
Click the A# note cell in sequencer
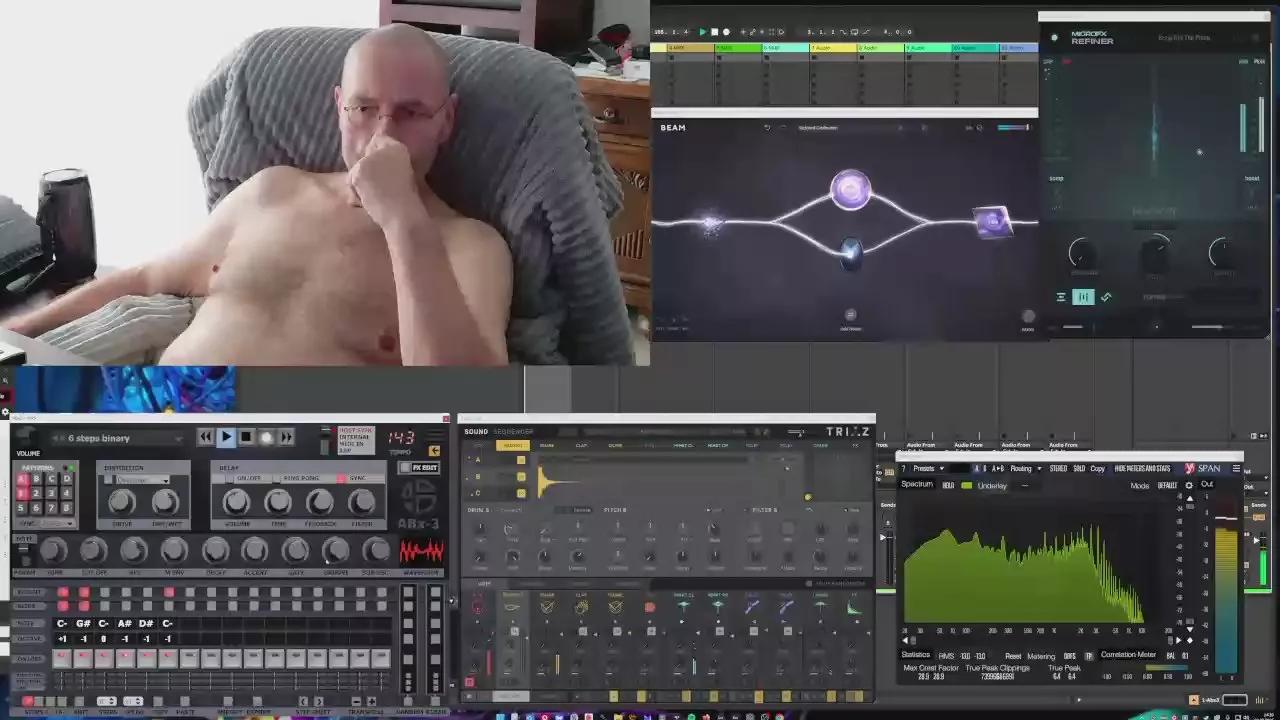coord(125,624)
